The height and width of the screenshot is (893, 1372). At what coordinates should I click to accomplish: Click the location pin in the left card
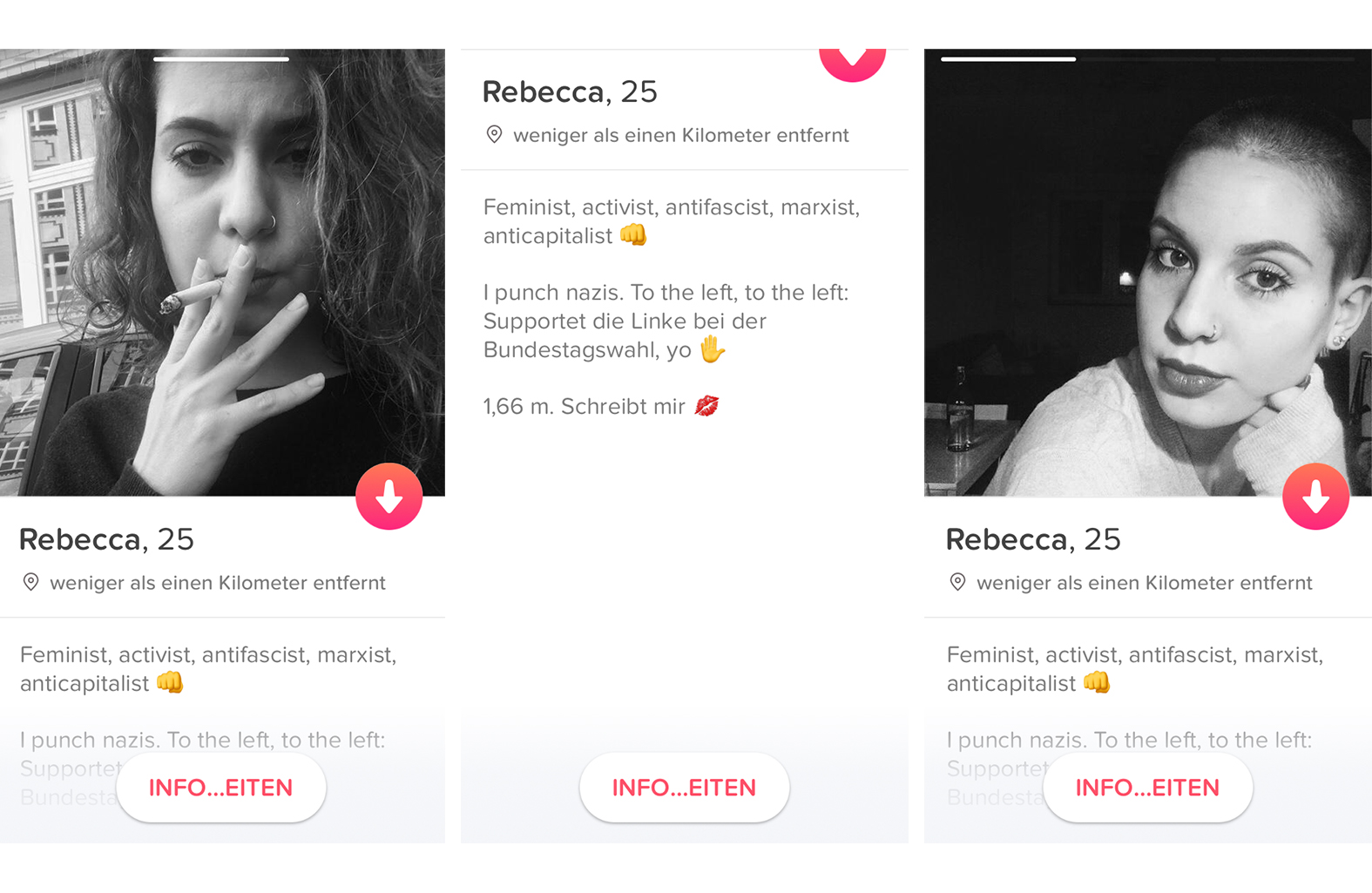point(30,582)
